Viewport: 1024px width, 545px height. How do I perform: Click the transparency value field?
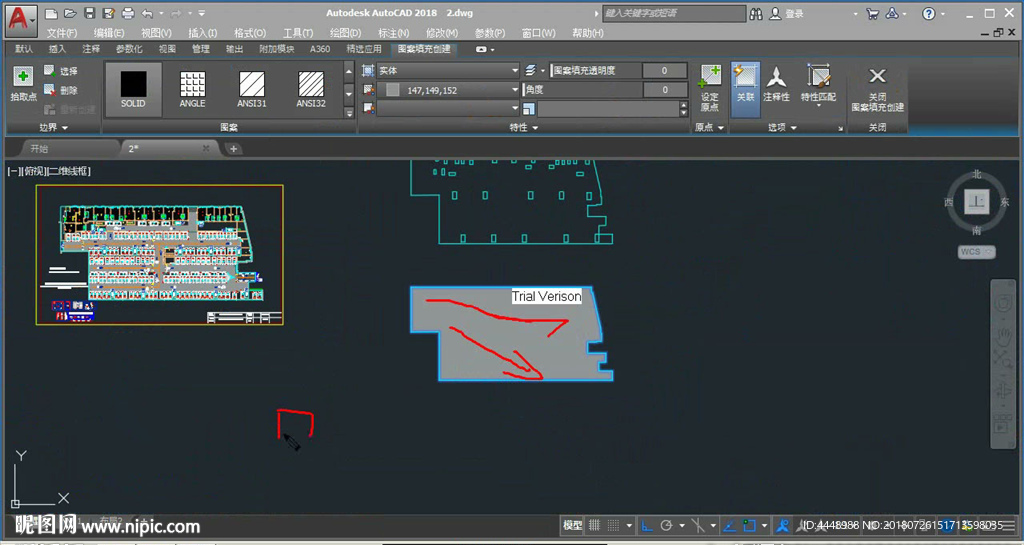pos(665,70)
